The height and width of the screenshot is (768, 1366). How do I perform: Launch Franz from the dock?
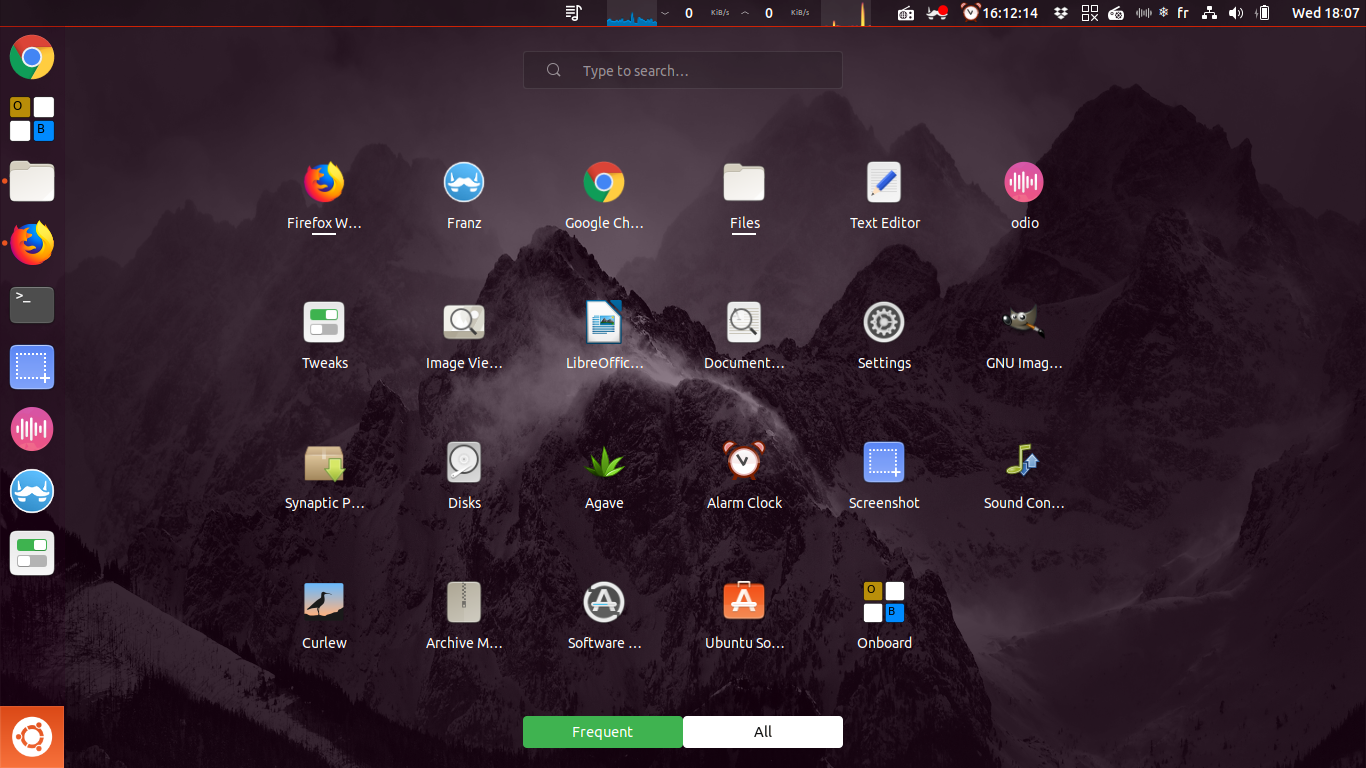click(x=32, y=491)
